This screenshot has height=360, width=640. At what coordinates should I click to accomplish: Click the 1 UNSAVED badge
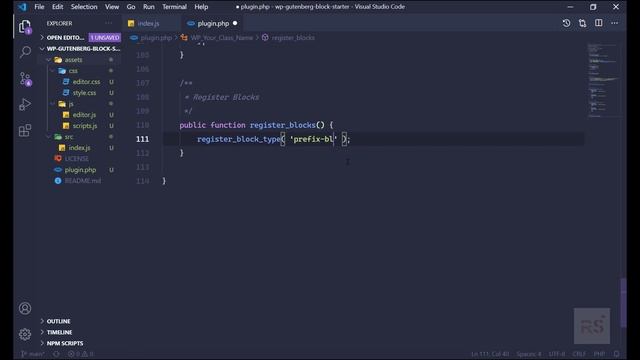click(x=105, y=38)
